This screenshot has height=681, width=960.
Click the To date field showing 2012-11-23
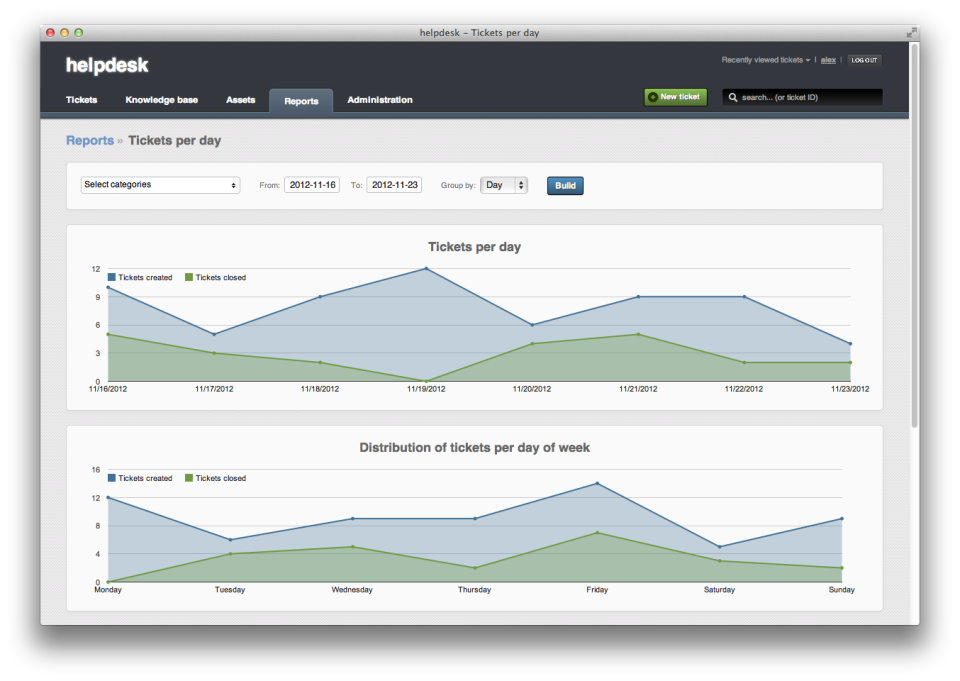pyautogui.click(x=394, y=184)
